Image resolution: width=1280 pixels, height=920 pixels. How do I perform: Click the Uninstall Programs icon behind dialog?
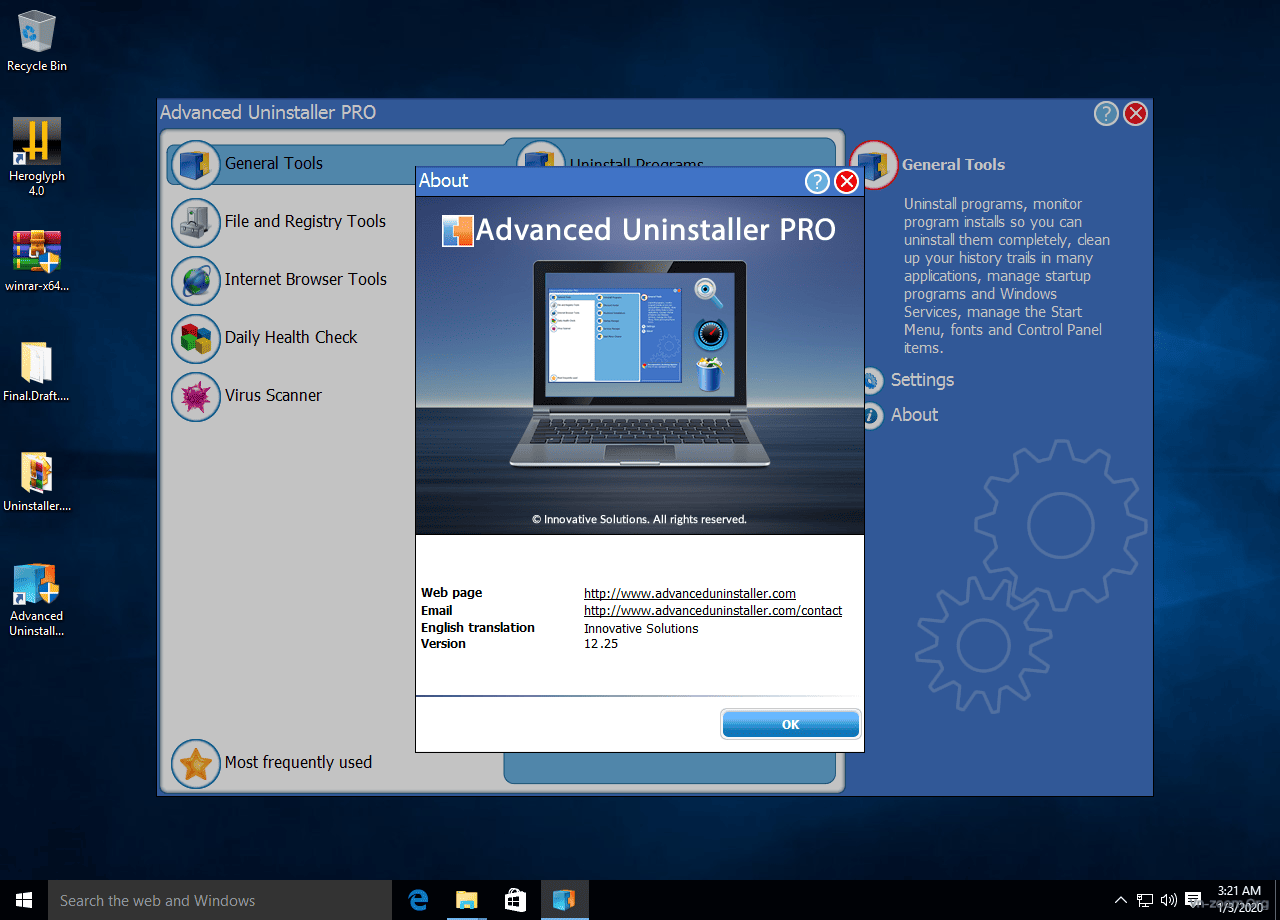coord(540,156)
